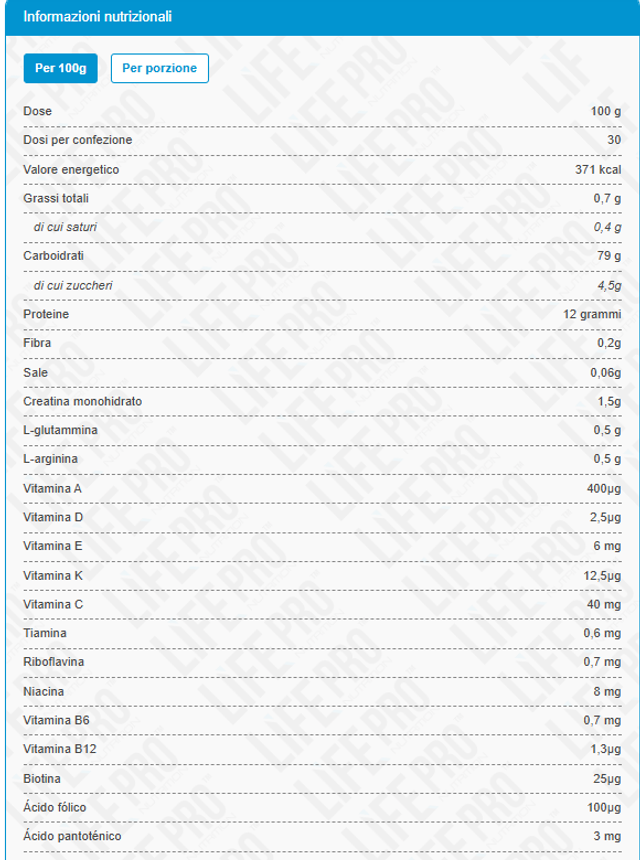Image resolution: width=640 pixels, height=860 pixels.
Task: Click the Vitamina A row label
Action: (x=53, y=488)
